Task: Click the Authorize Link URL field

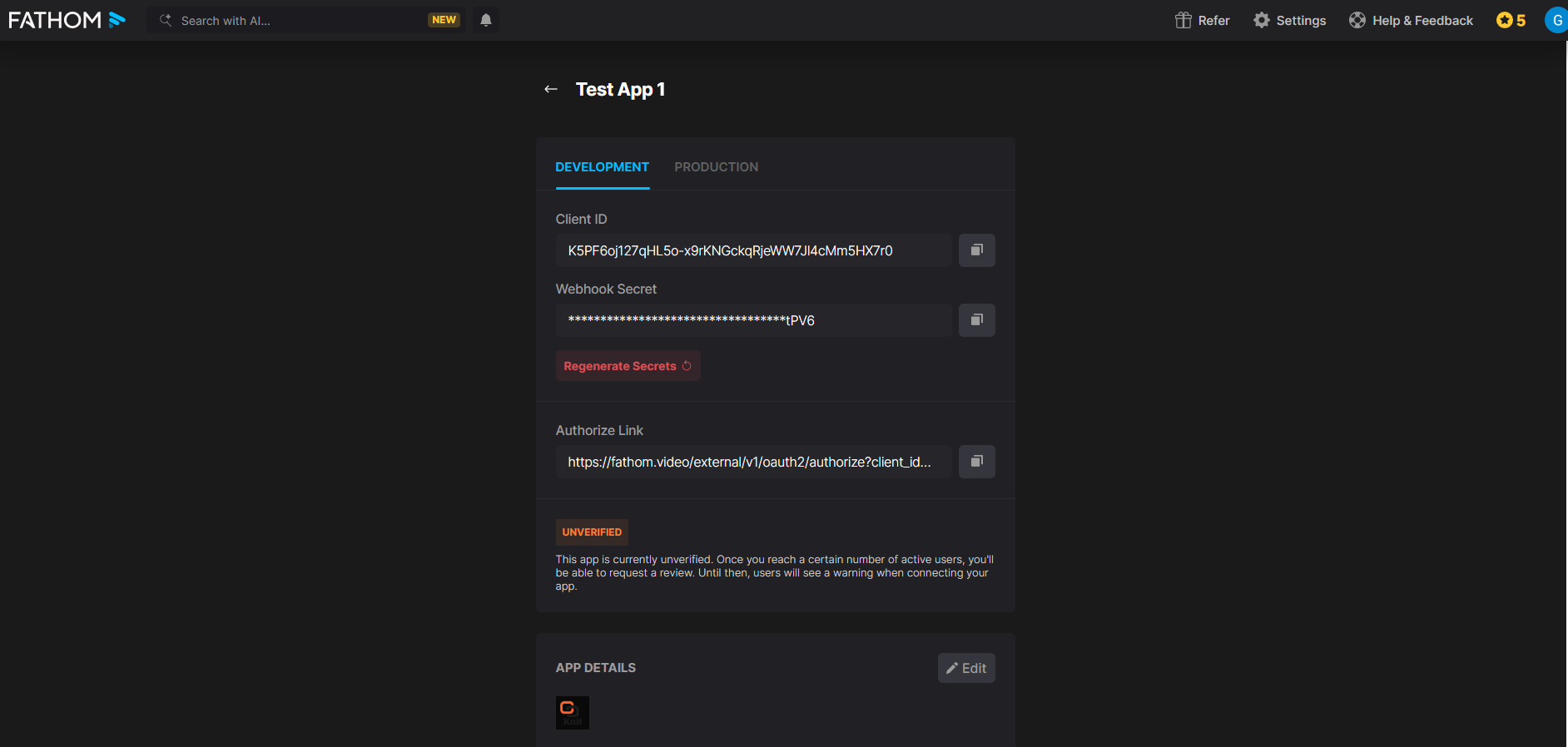Action: 754,462
